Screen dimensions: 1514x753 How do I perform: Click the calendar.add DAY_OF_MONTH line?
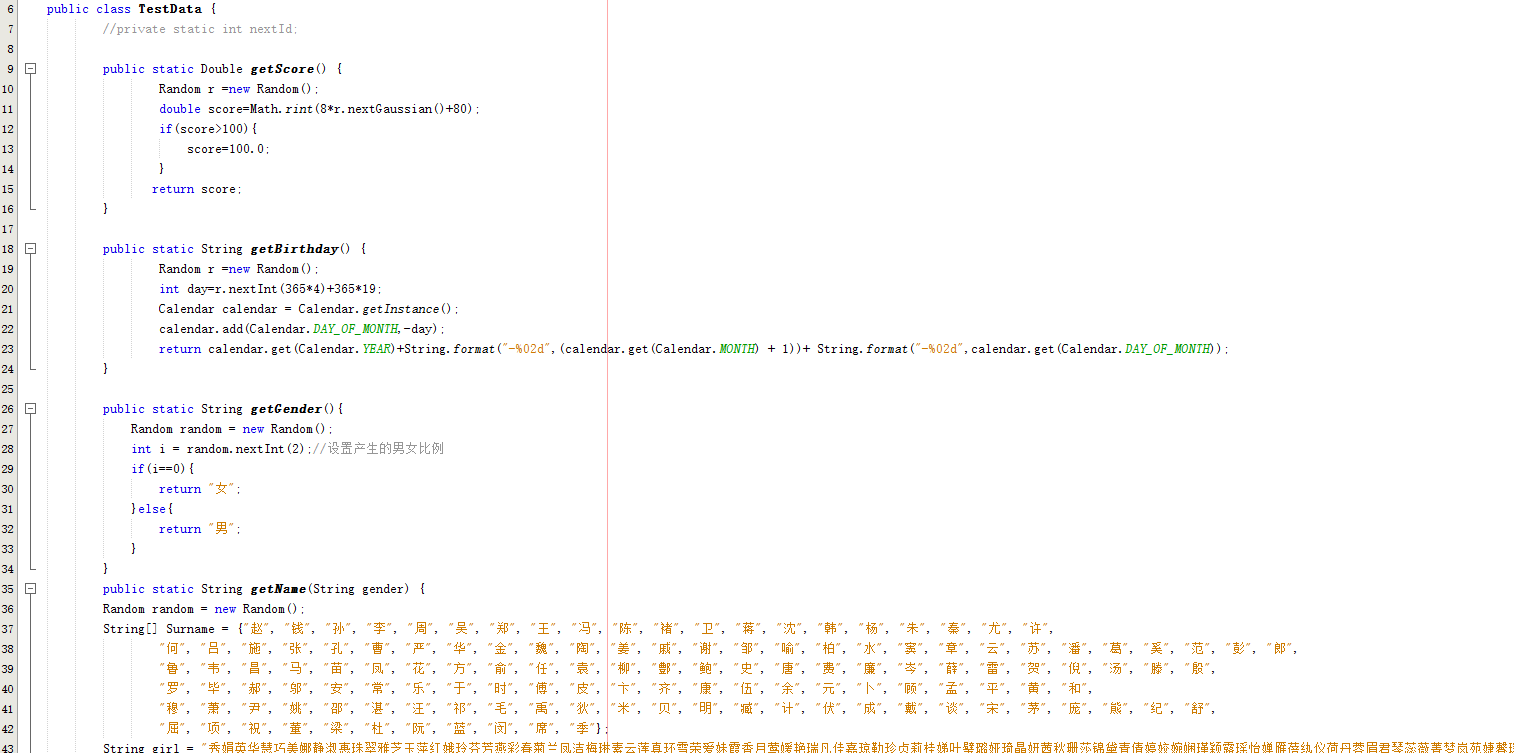(302, 329)
